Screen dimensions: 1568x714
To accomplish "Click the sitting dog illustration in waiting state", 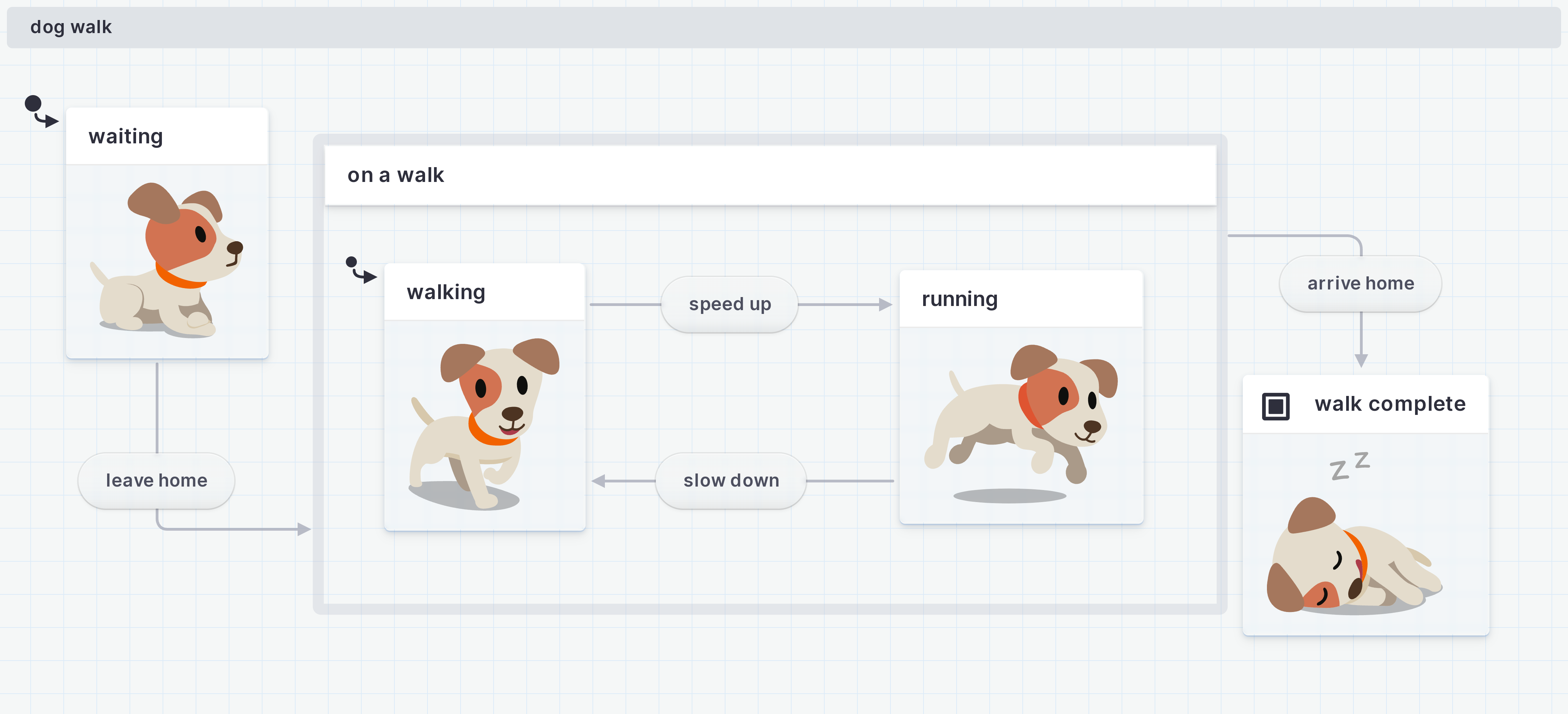I will click(167, 262).
